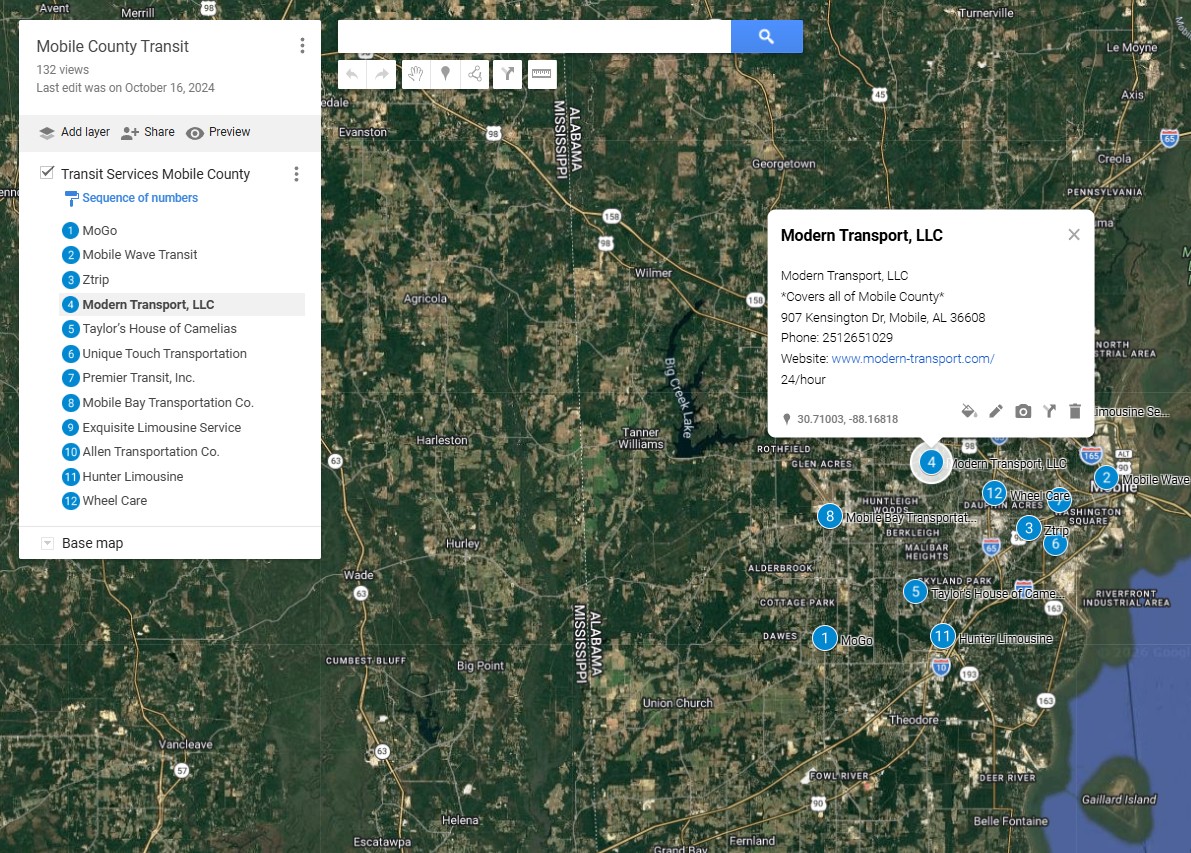Image resolution: width=1191 pixels, height=853 pixels.
Task: Click map marker number 6
Action: point(1055,544)
